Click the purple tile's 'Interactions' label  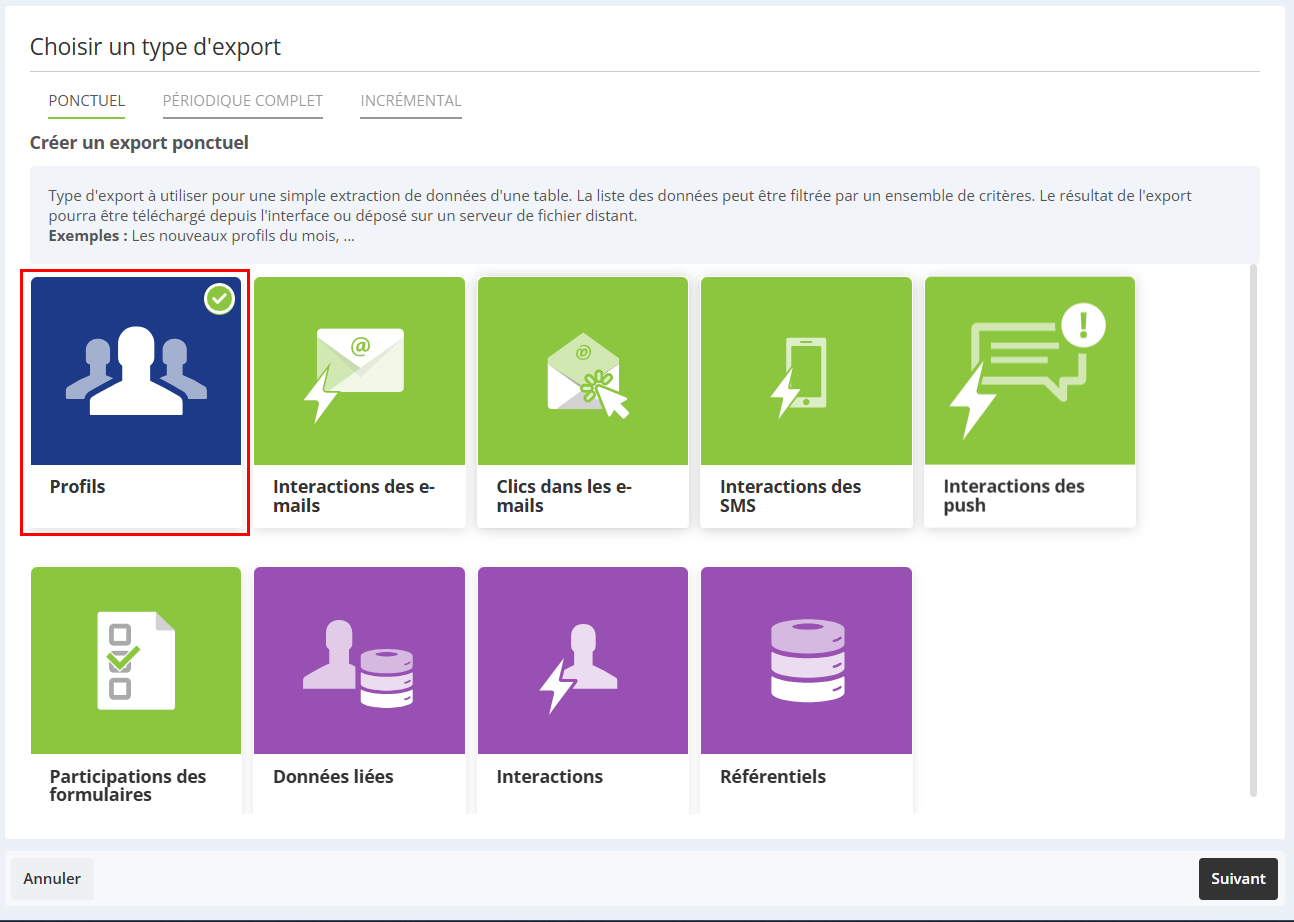point(550,777)
